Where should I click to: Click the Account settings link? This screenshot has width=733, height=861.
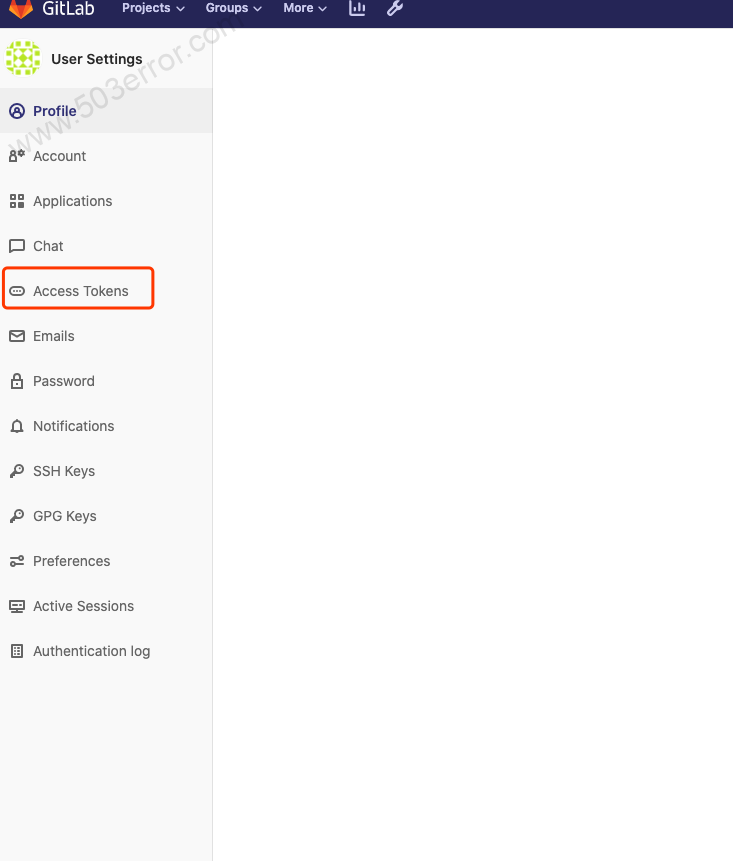tap(59, 155)
